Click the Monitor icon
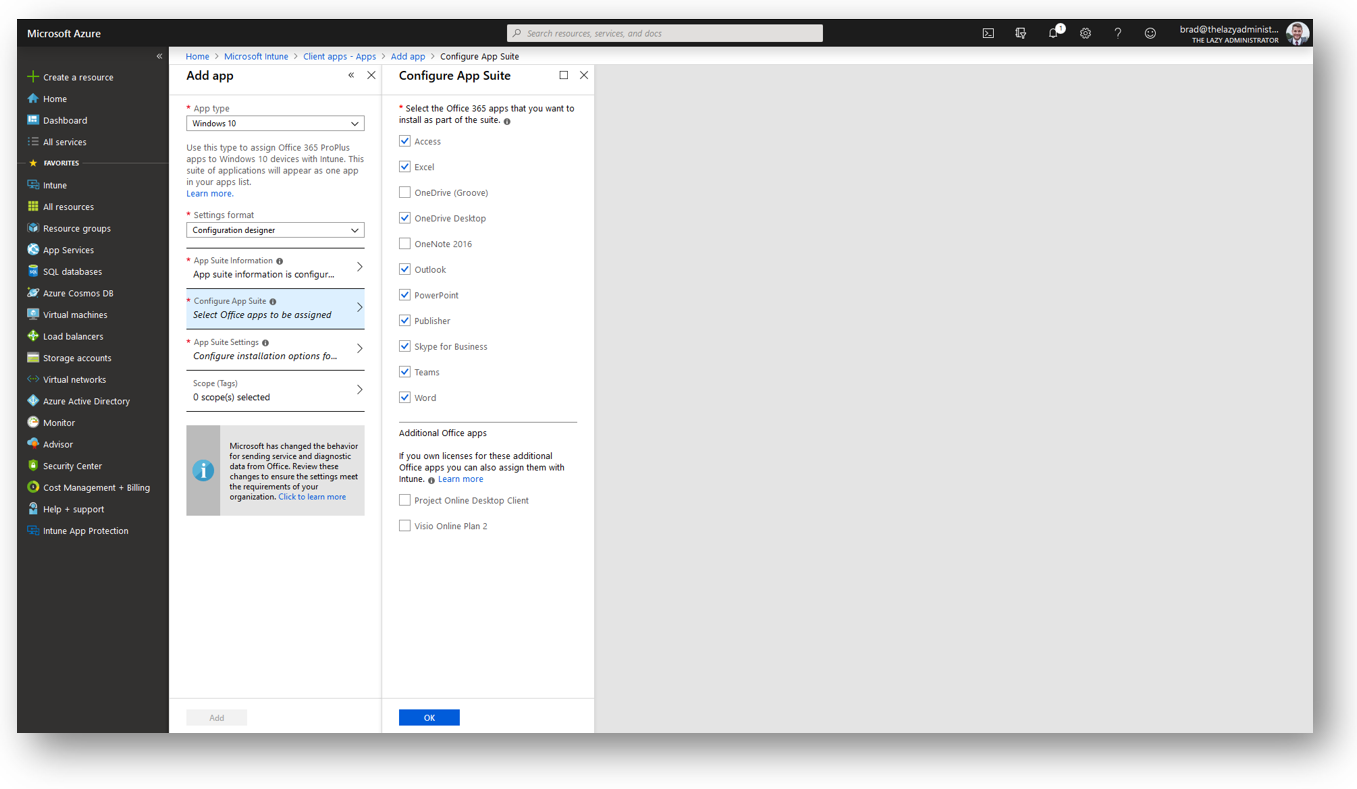 [x=33, y=422]
